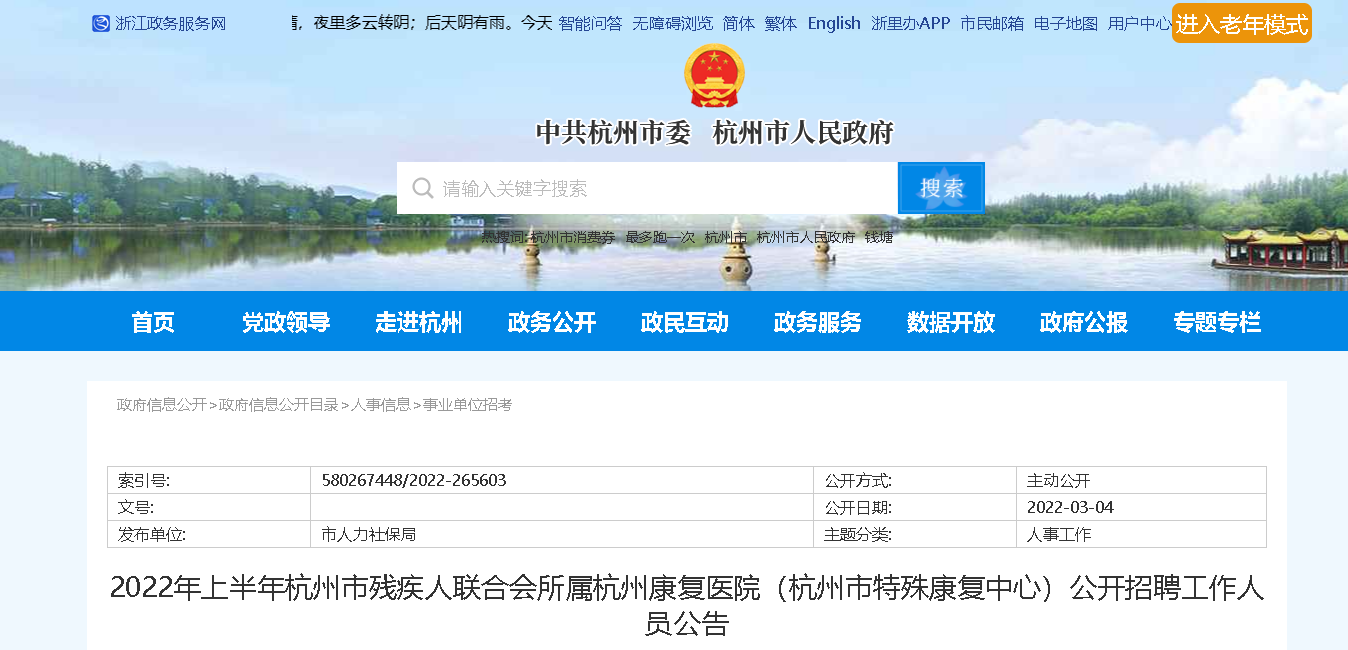Select hot search term 杭州市
1348x650 pixels.
[725, 237]
